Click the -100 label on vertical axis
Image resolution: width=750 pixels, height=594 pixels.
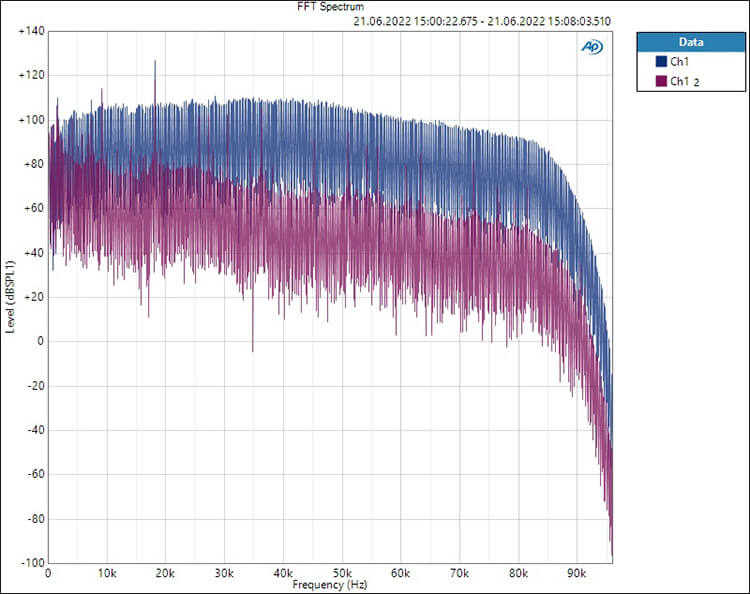[33, 562]
